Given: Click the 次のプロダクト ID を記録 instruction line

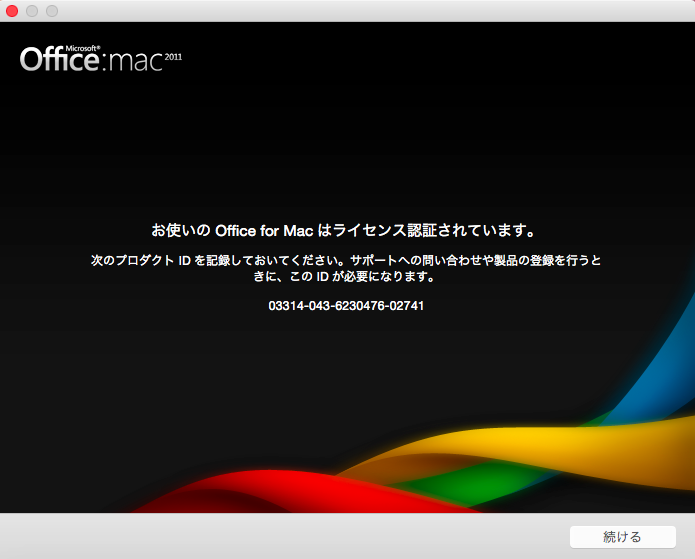Looking at the screenshot, I should pyautogui.click(x=346, y=260).
